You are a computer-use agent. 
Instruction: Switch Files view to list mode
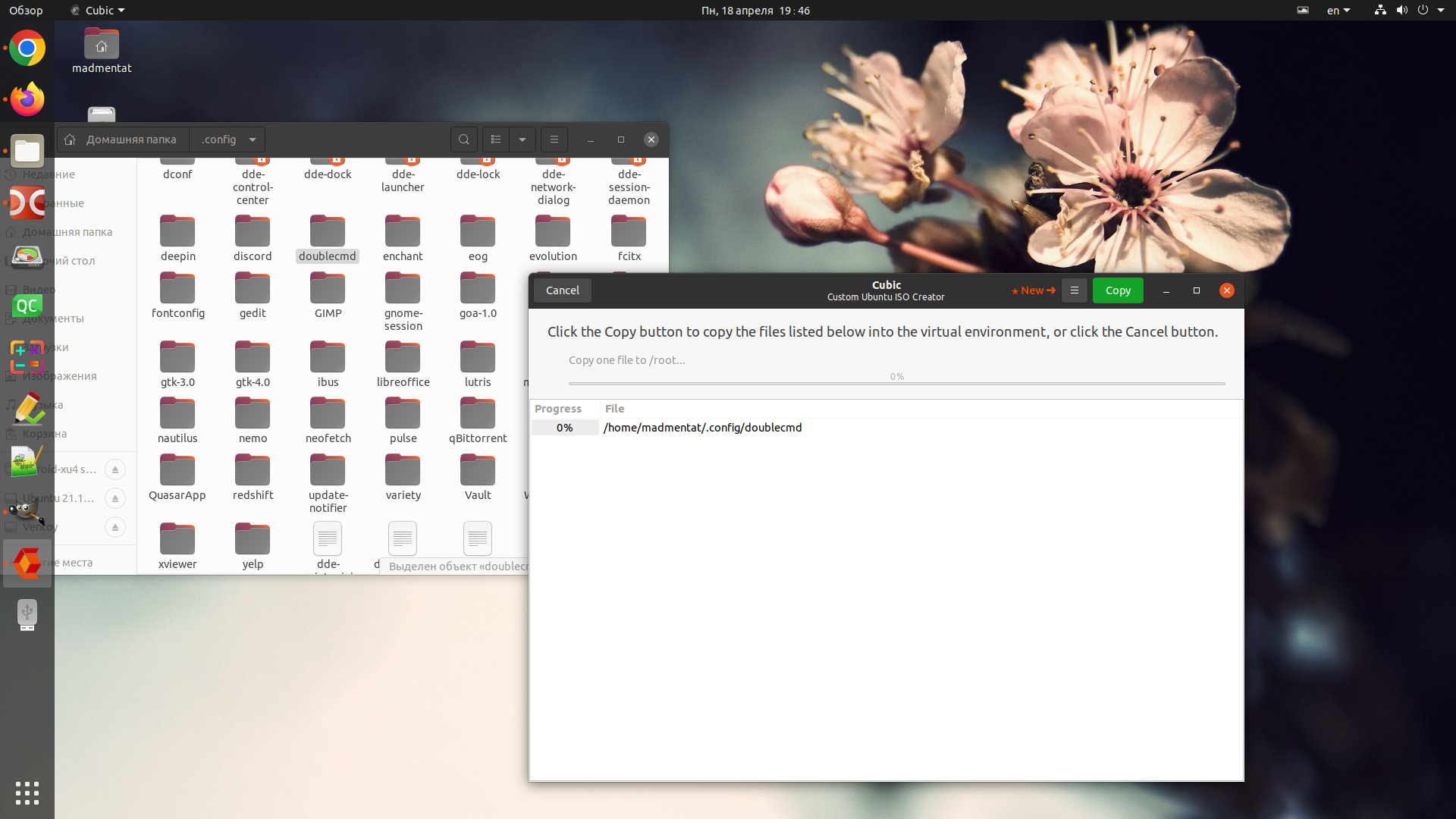496,140
